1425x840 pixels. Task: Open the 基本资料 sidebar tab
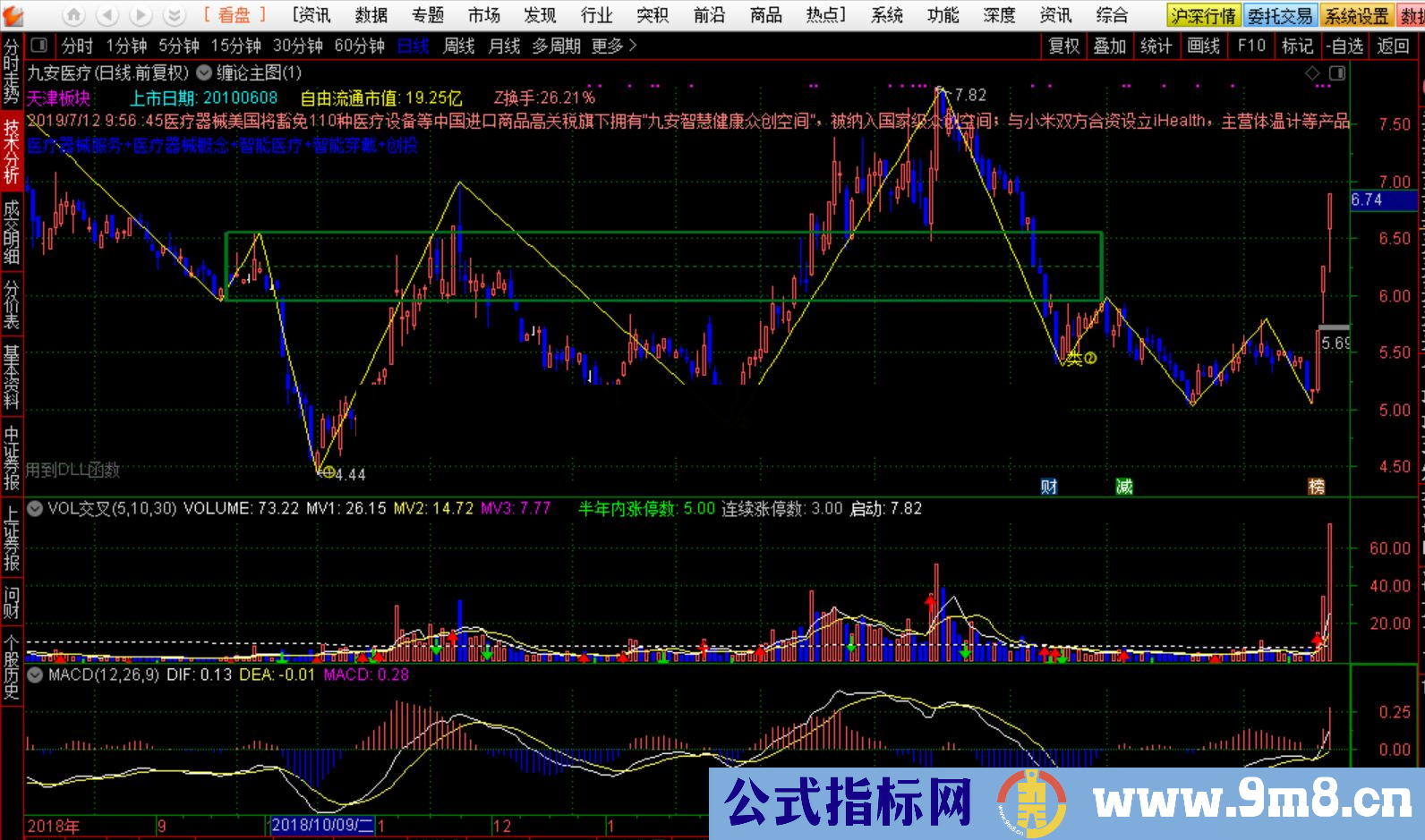click(11, 378)
